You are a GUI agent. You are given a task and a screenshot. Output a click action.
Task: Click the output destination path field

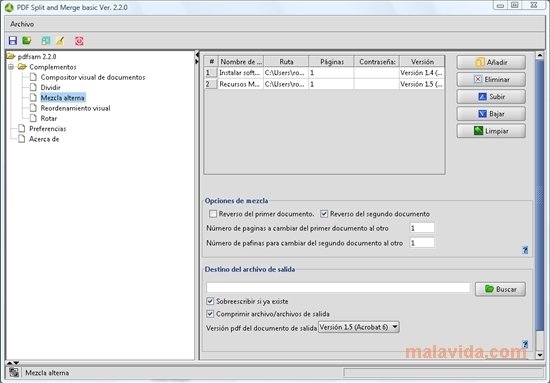(338, 288)
